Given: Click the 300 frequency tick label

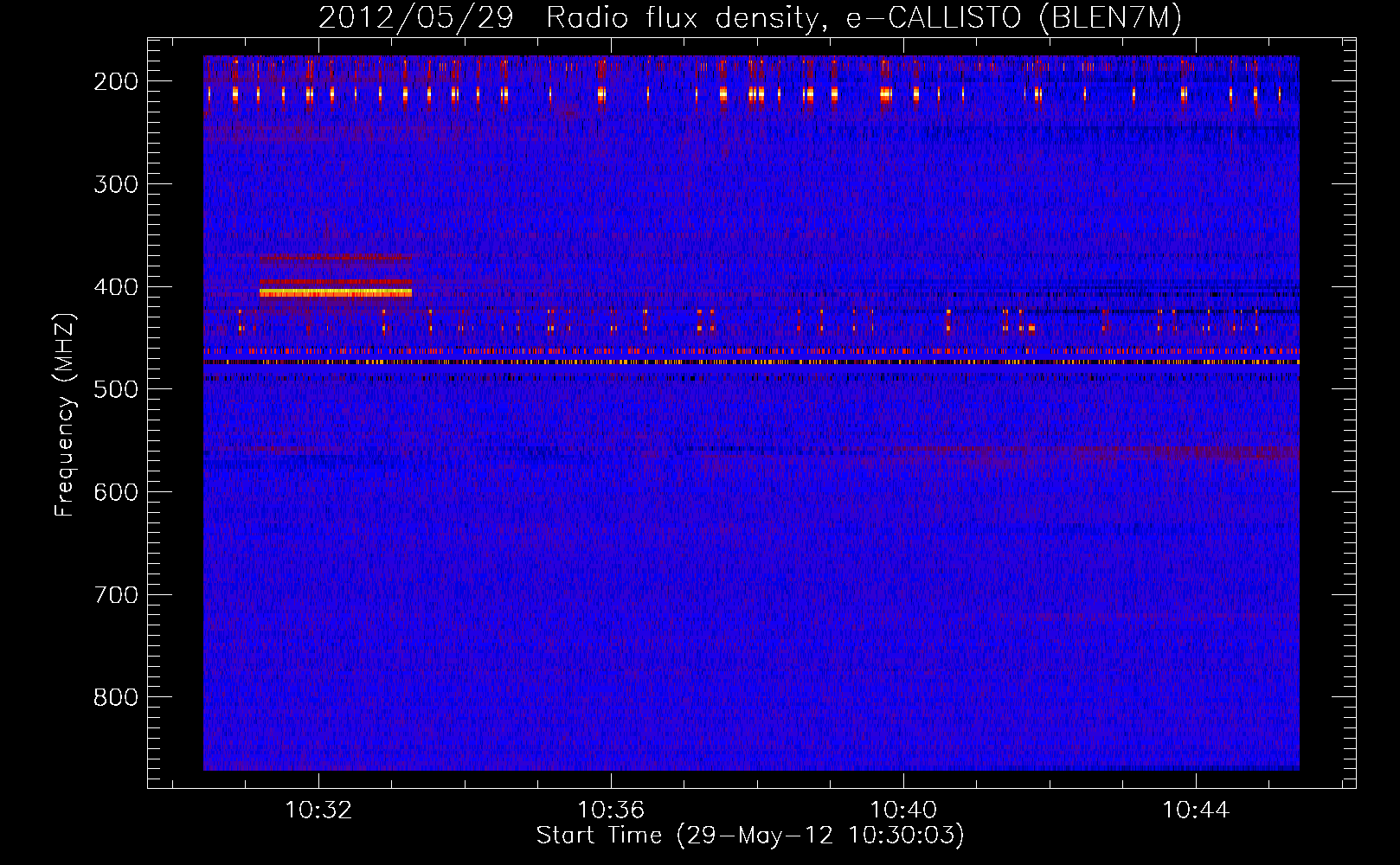Looking at the screenshot, I should tap(116, 184).
